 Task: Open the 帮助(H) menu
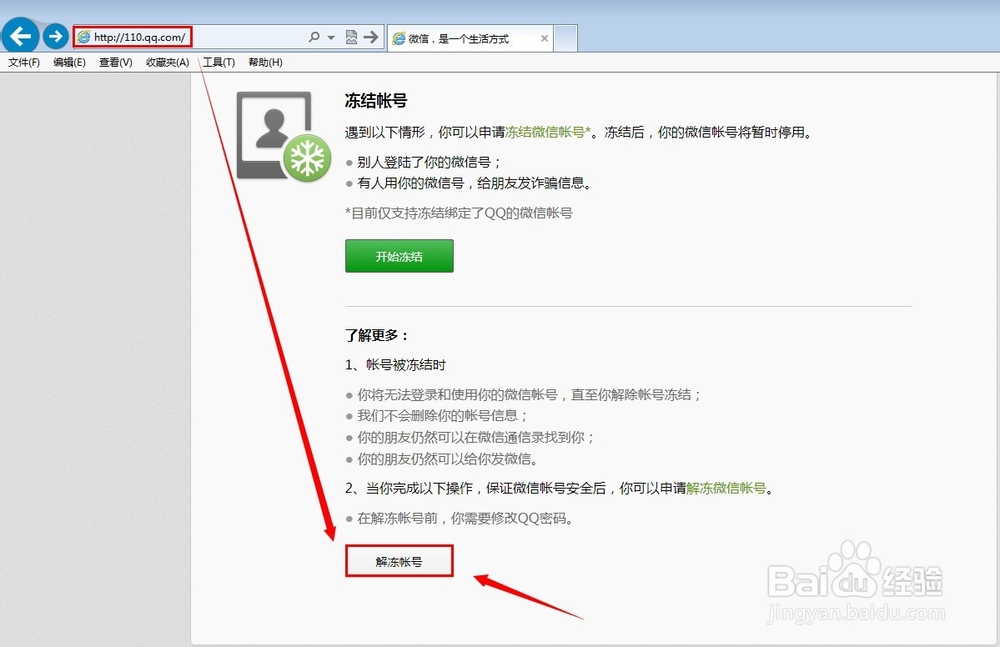265,62
